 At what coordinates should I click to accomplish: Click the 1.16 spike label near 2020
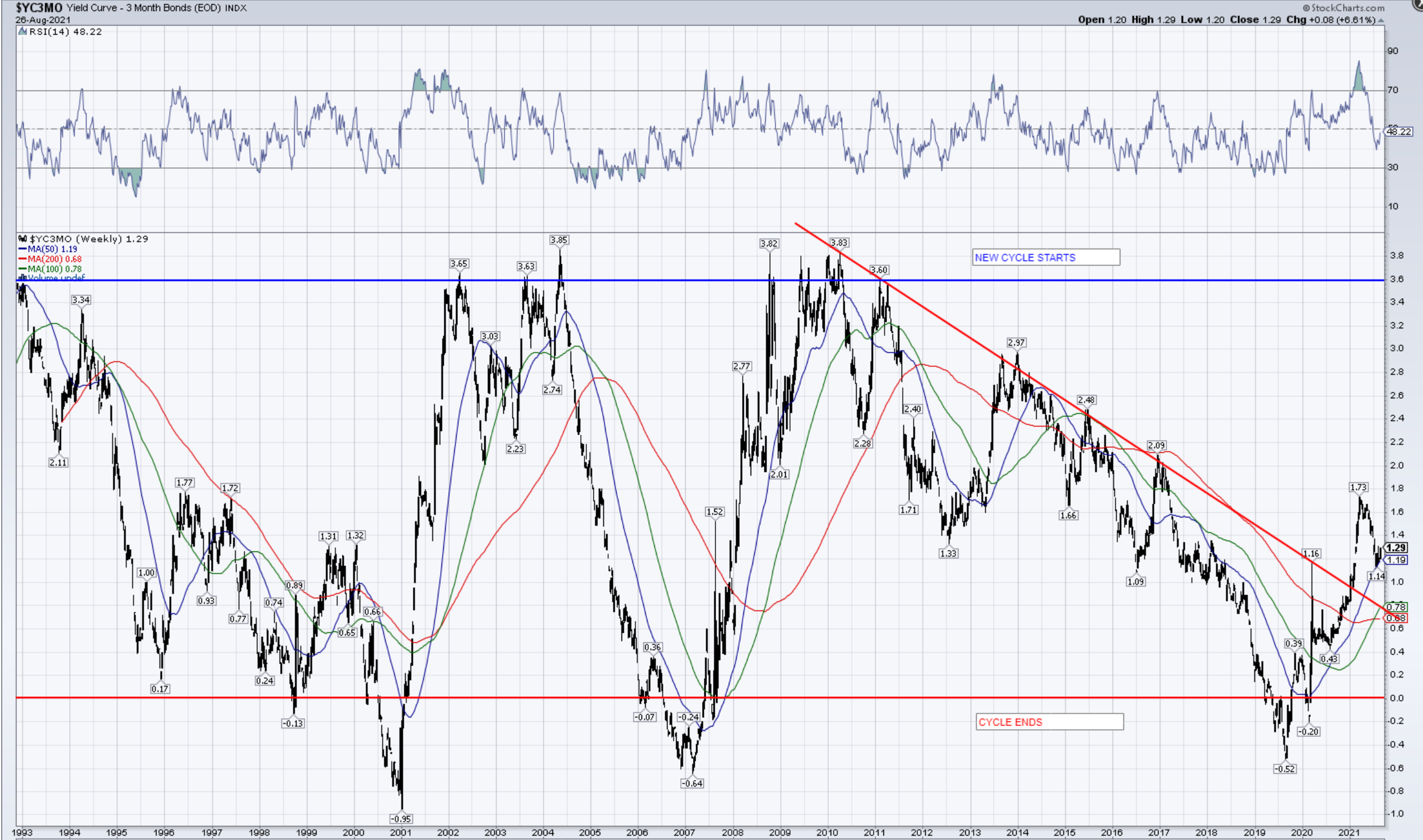(x=1311, y=553)
